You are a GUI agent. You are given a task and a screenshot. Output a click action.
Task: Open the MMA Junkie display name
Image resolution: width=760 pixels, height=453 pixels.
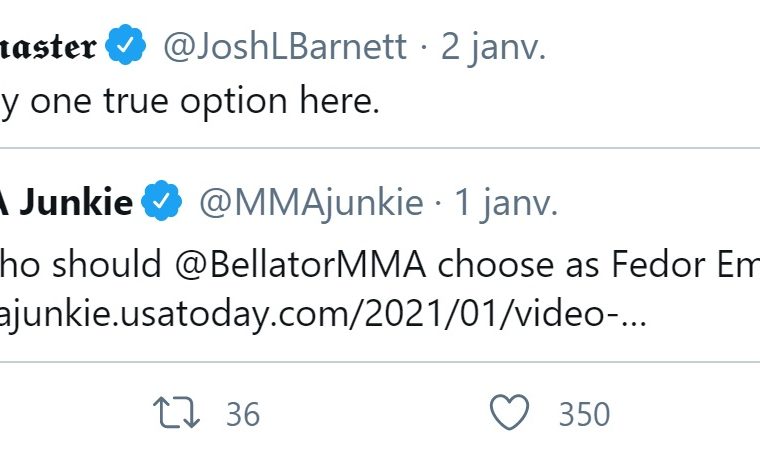click(66, 202)
